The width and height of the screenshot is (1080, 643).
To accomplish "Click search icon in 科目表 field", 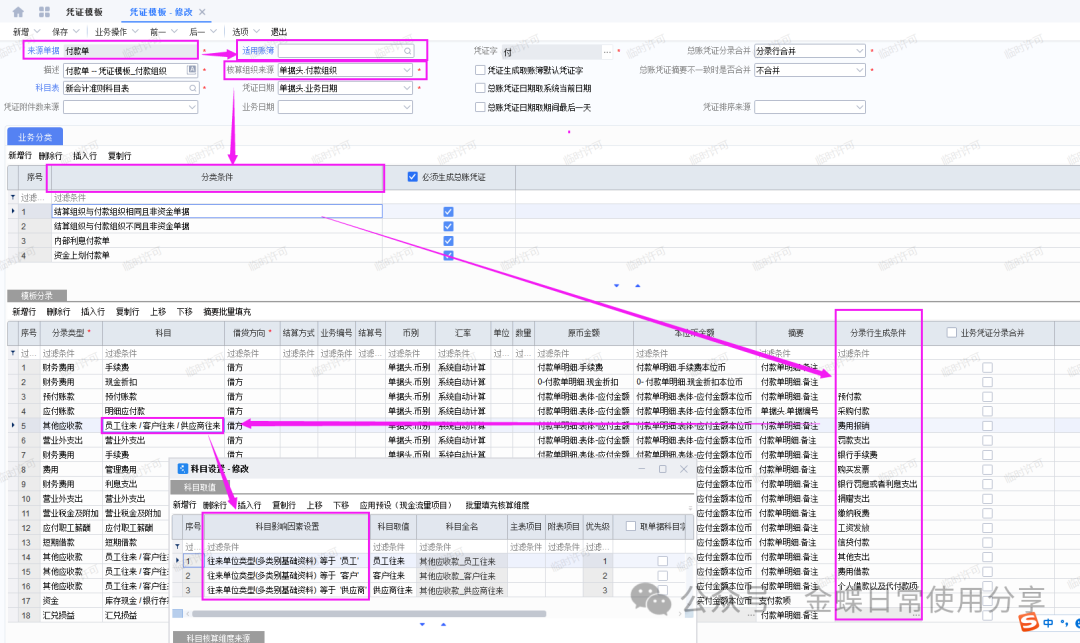I will (x=192, y=88).
